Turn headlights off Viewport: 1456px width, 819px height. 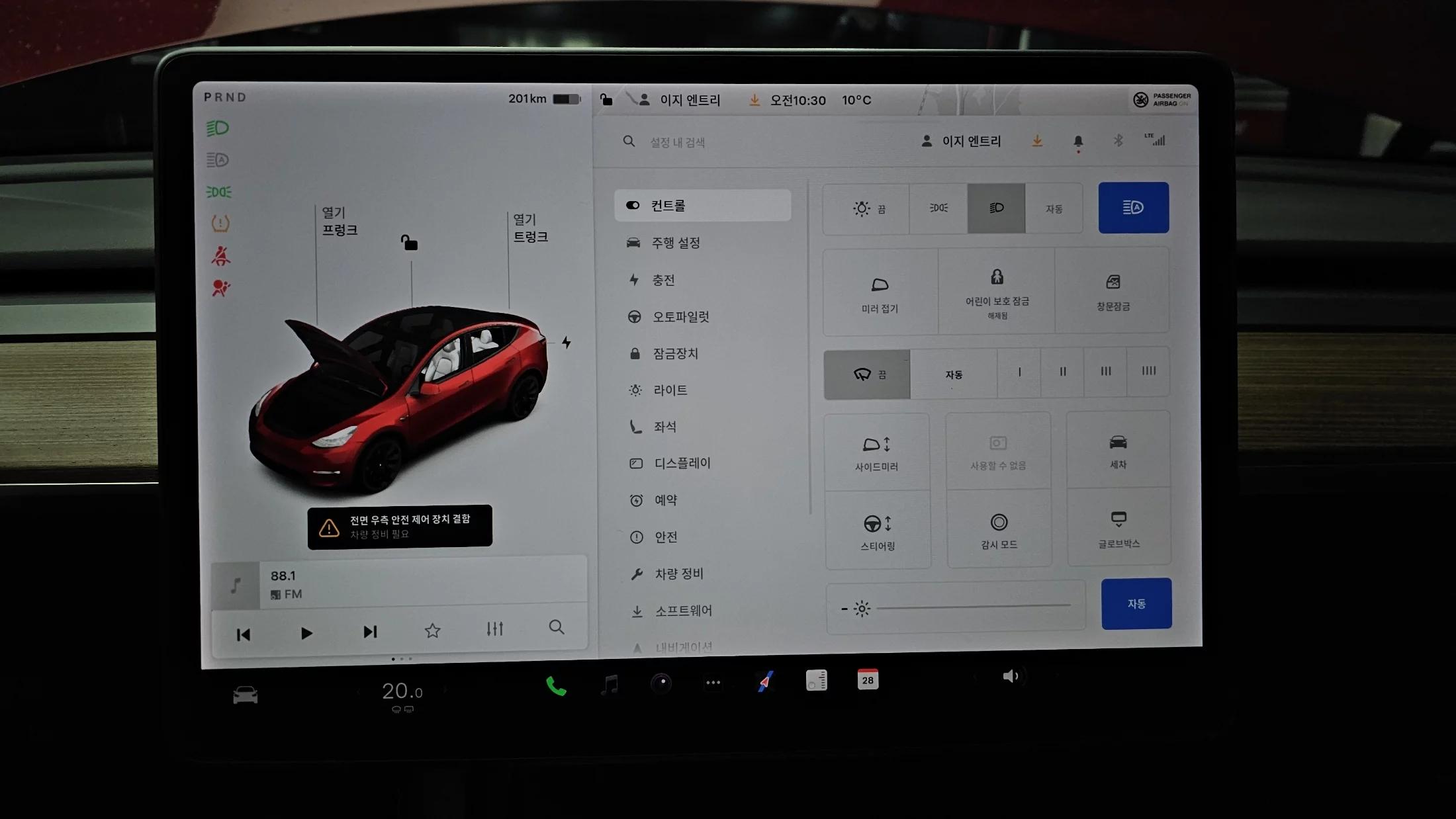pos(866,209)
